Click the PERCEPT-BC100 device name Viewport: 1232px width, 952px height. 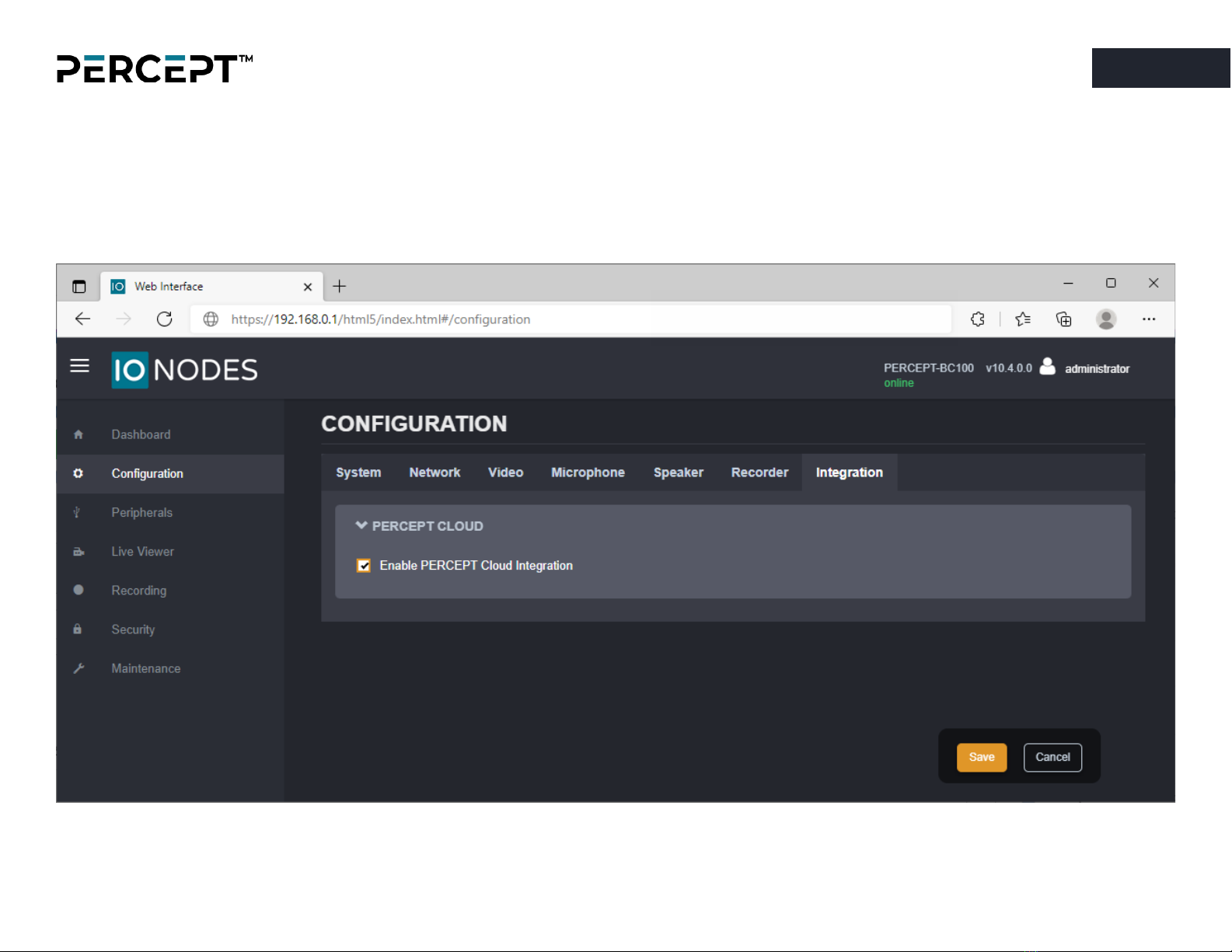pos(928,368)
